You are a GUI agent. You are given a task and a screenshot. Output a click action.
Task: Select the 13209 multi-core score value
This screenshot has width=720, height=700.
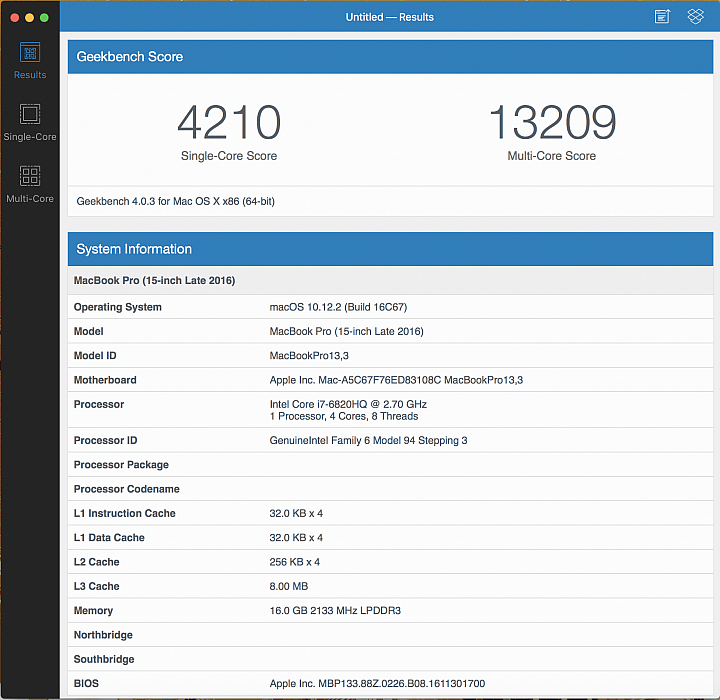point(552,122)
